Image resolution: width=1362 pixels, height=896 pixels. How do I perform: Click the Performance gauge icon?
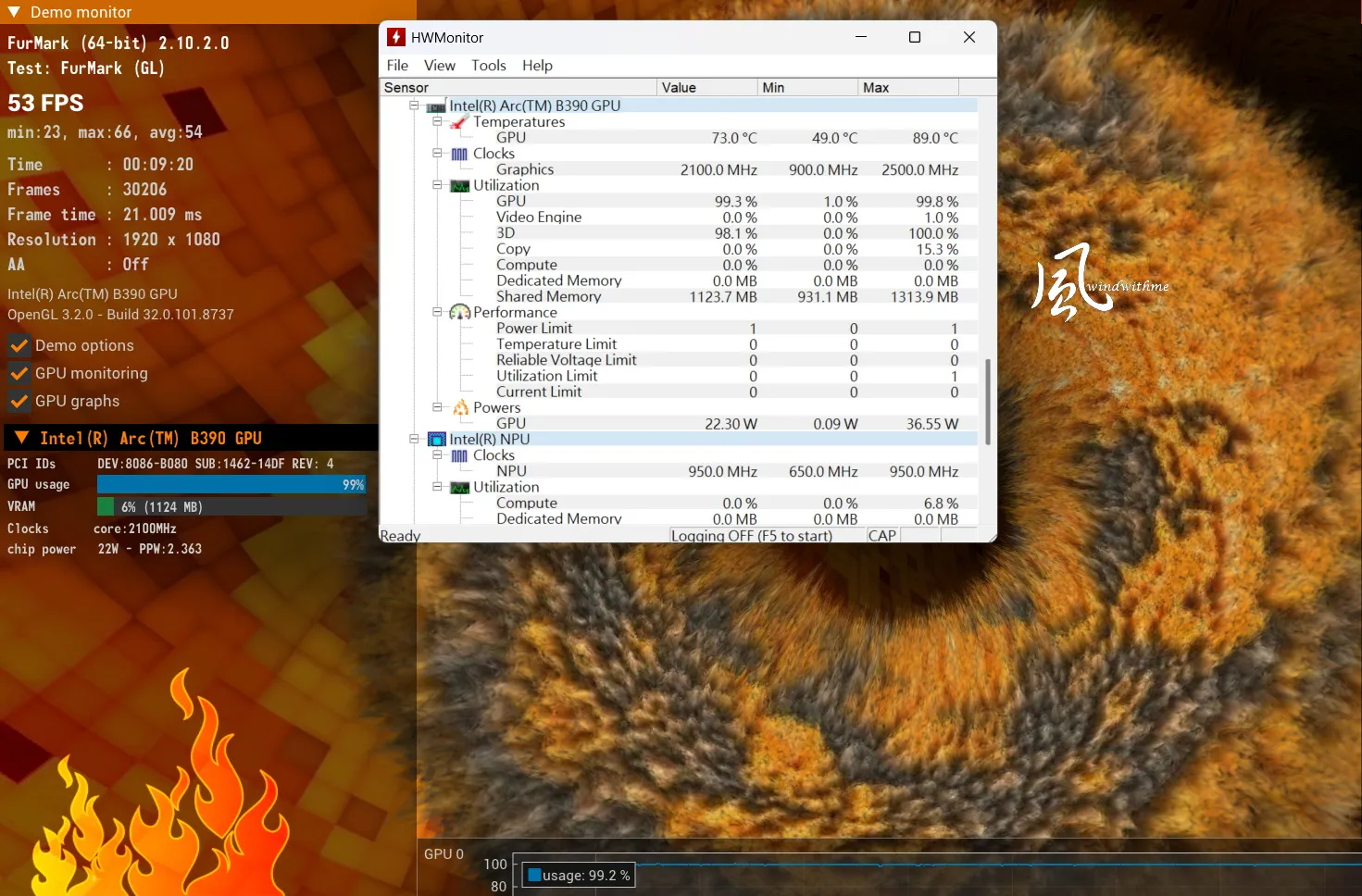(459, 313)
